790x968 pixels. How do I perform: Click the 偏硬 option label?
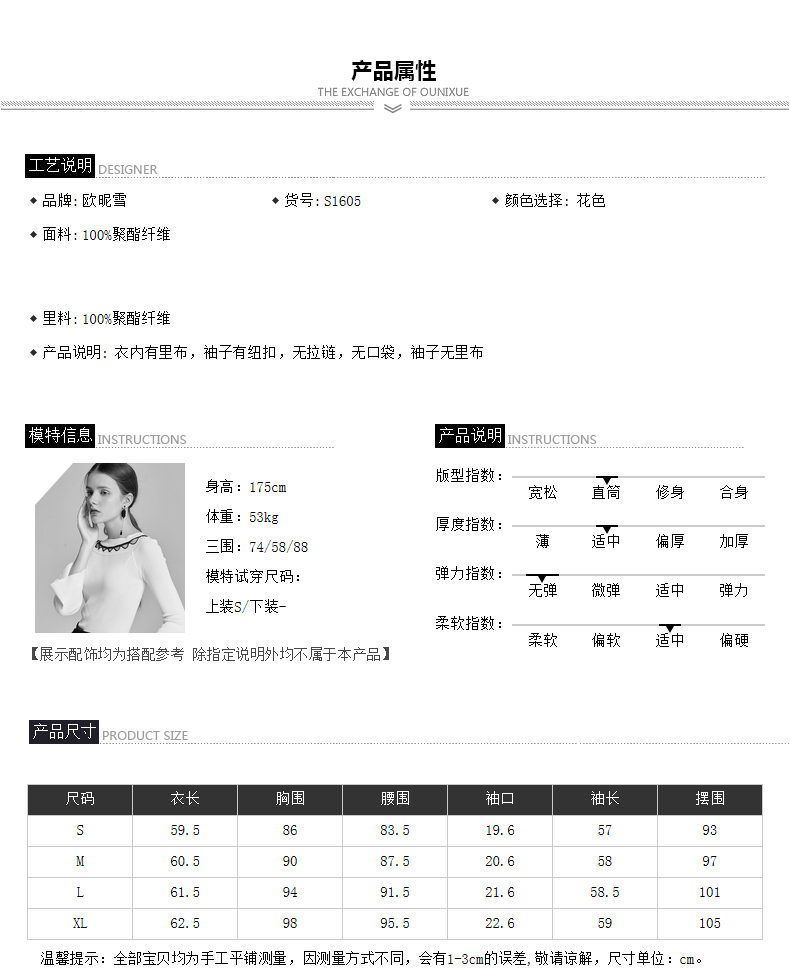click(734, 640)
